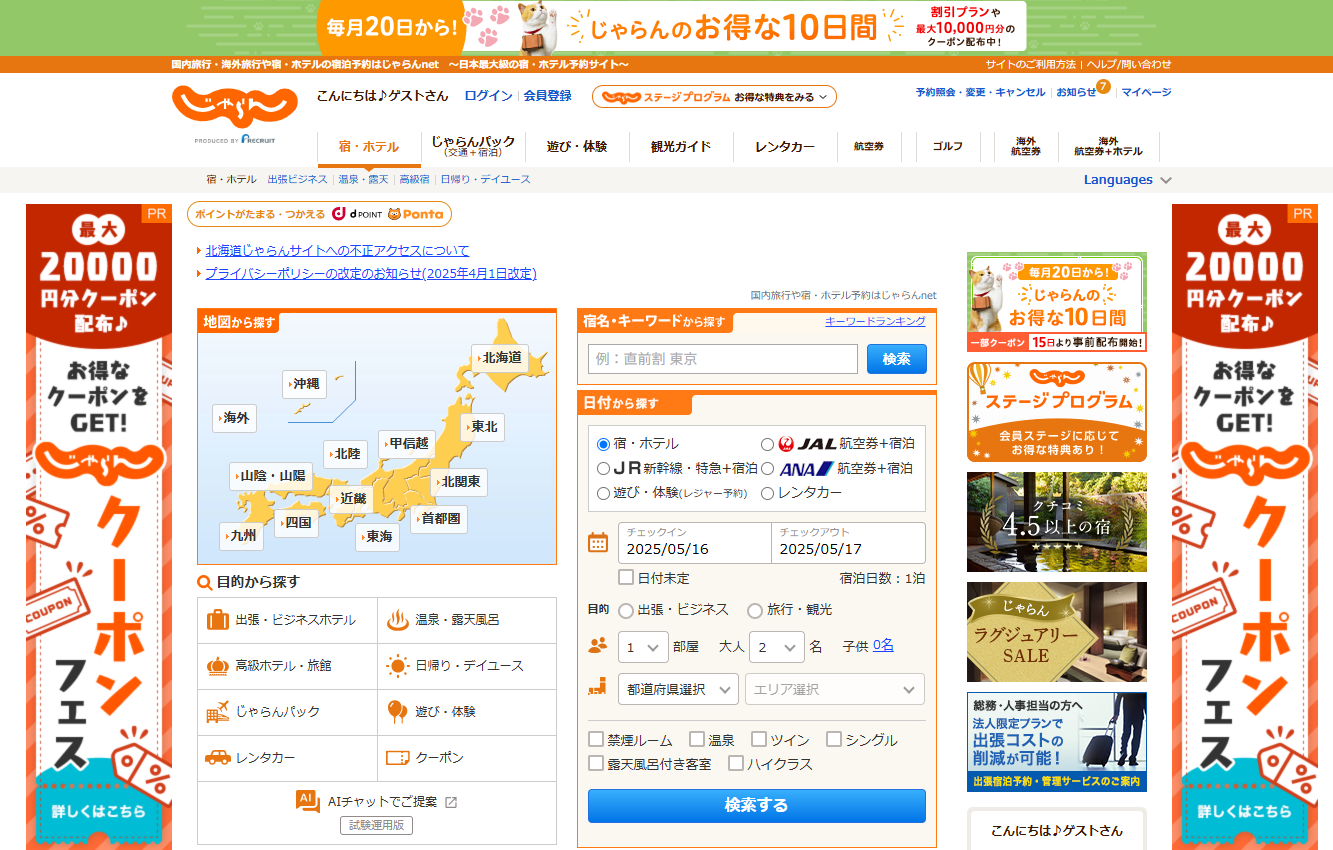Image resolution: width=1333 pixels, height=850 pixels.
Task: Open the クチコミ 4.5以上の宿 banner
Action: click(1057, 522)
